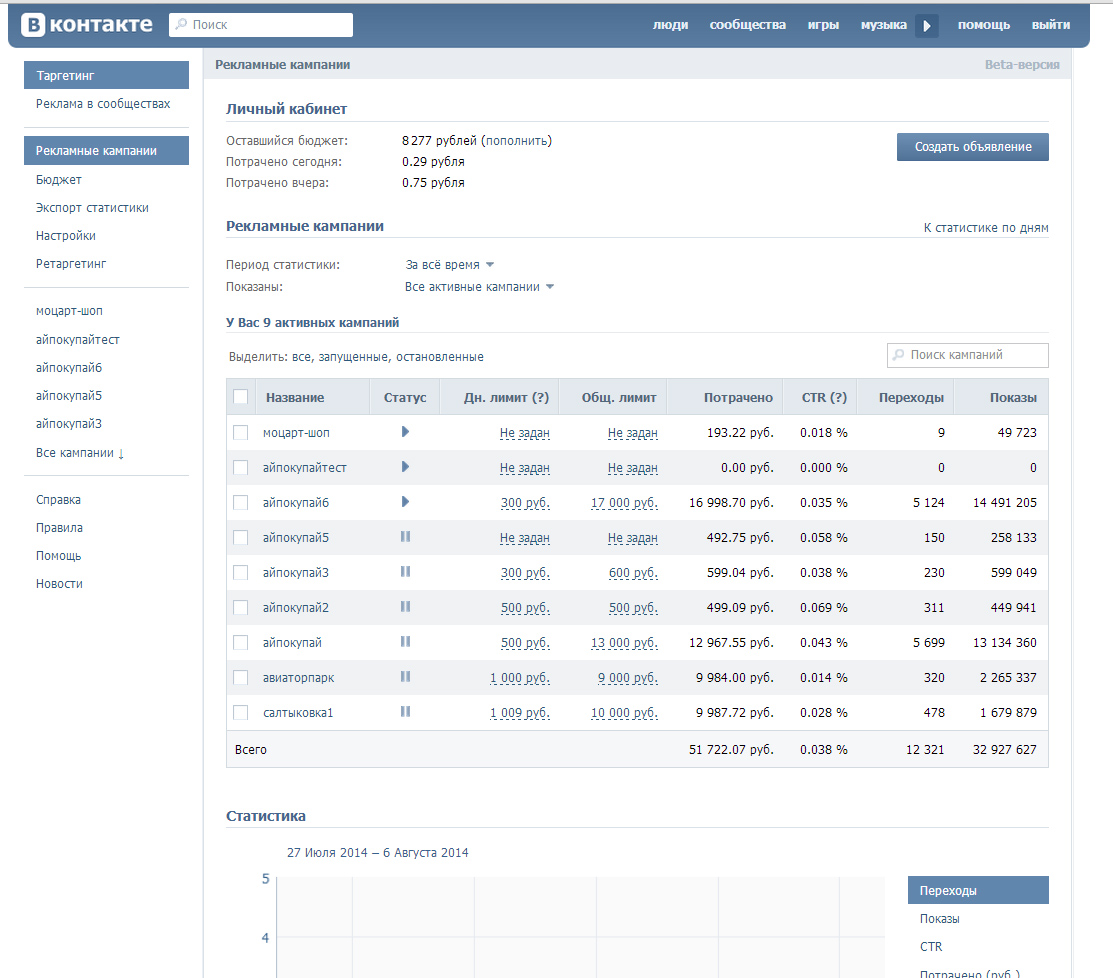Screen dimensions: 1113x978
Task: Open the 'сообщества' header menu
Action: [x=747, y=25]
